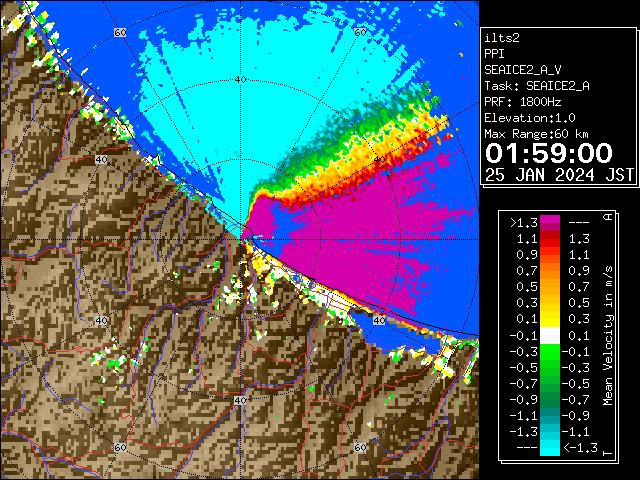Click the cyan swatch at the legend bottom

coord(550,448)
